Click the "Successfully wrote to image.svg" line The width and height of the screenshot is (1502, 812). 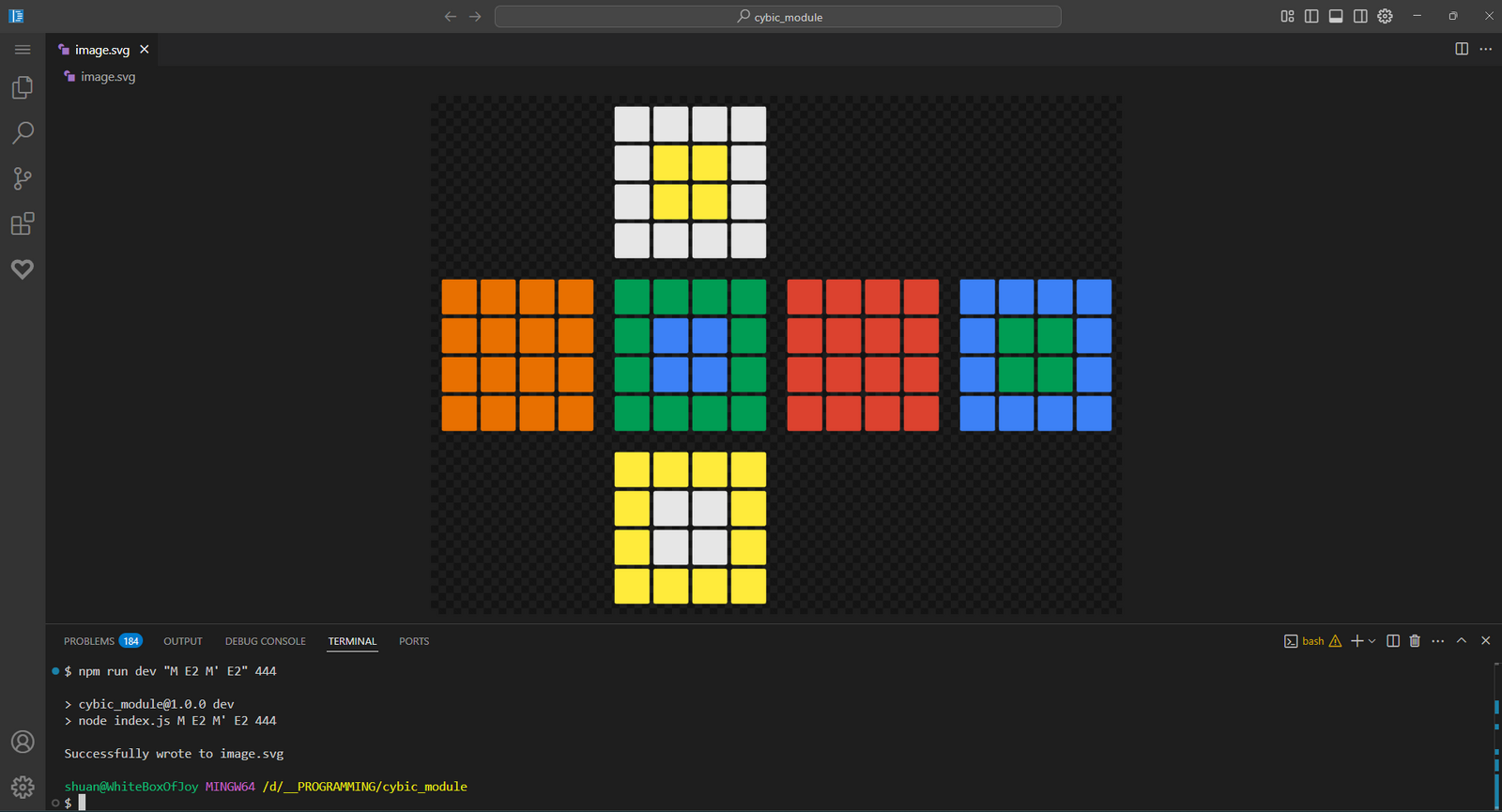174,754
